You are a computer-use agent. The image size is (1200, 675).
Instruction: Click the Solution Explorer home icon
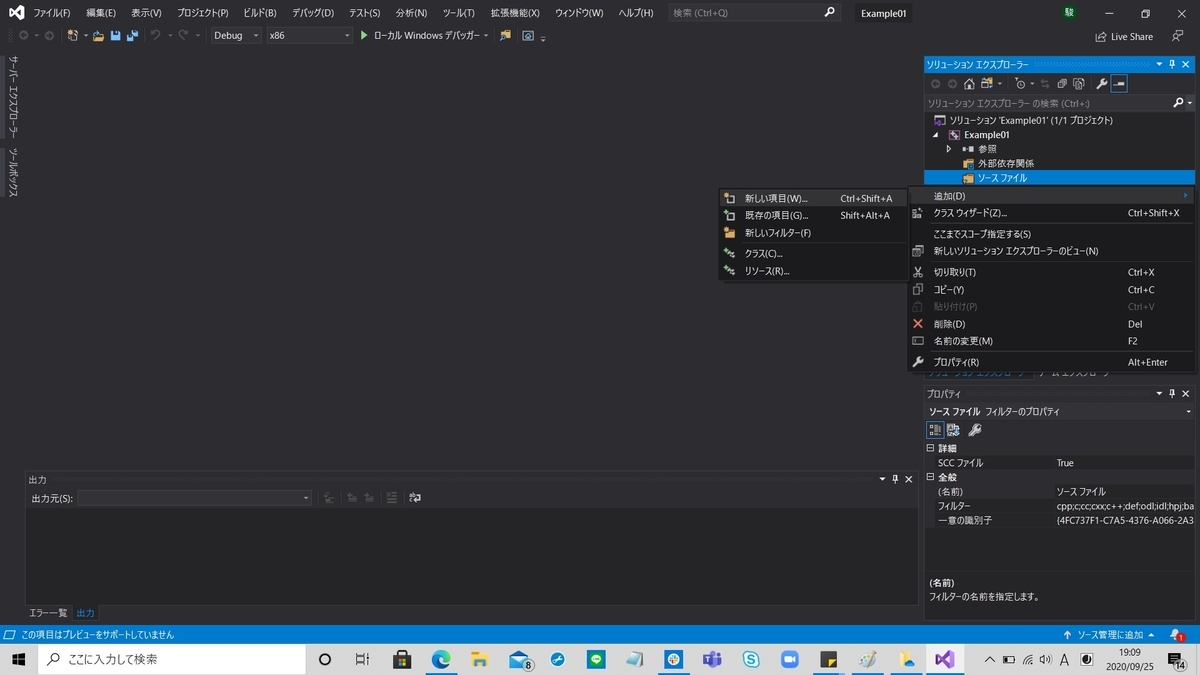(969, 84)
